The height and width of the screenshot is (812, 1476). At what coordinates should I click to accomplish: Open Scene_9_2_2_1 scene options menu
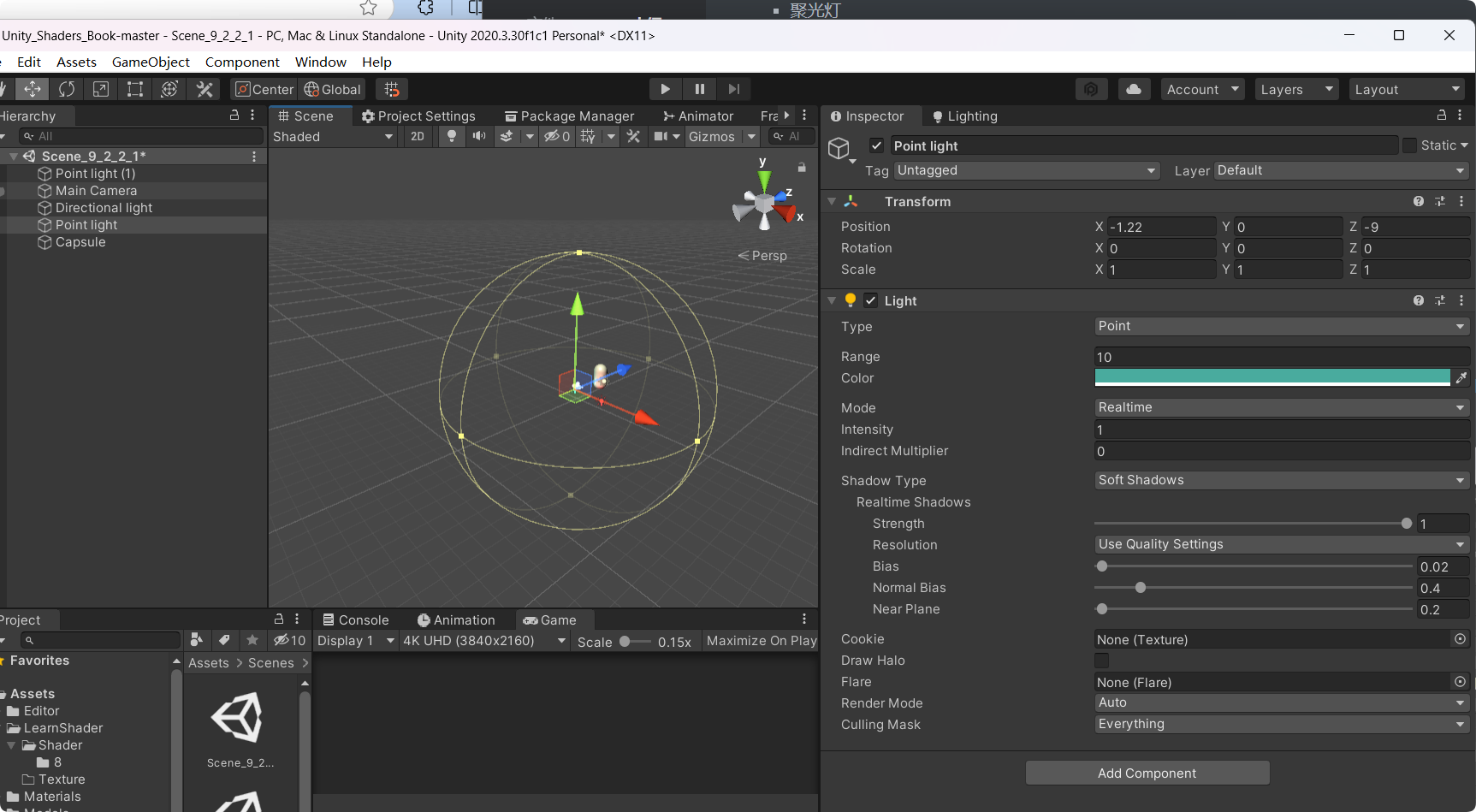pyautogui.click(x=254, y=156)
